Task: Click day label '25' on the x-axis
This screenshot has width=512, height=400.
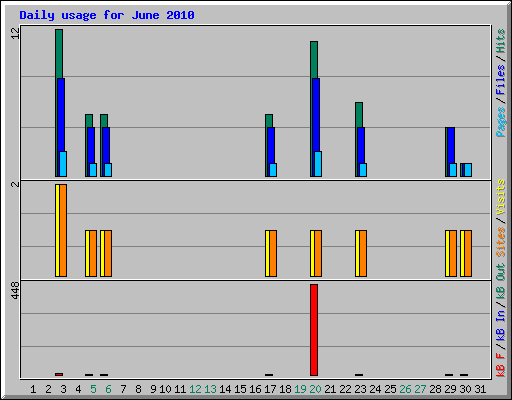Action: 390,389
